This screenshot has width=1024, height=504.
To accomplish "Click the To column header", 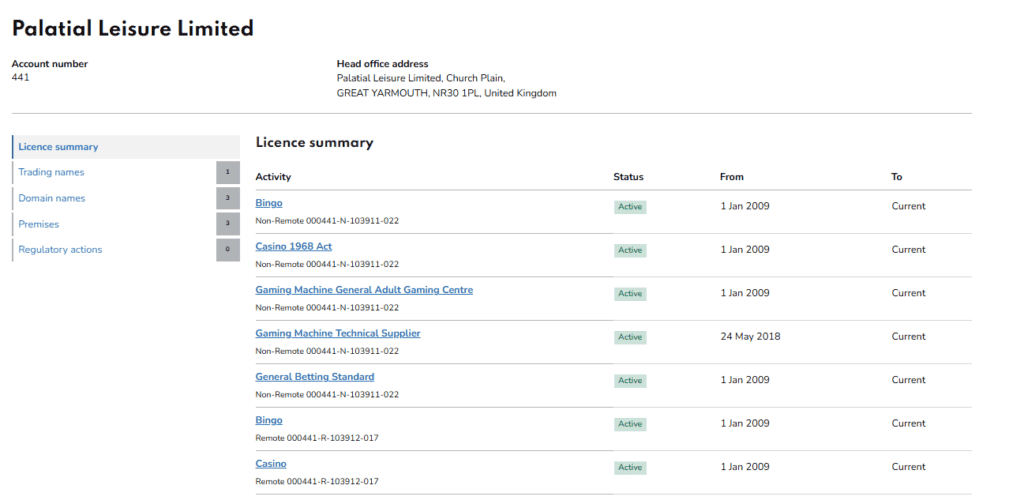I will point(897,177).
